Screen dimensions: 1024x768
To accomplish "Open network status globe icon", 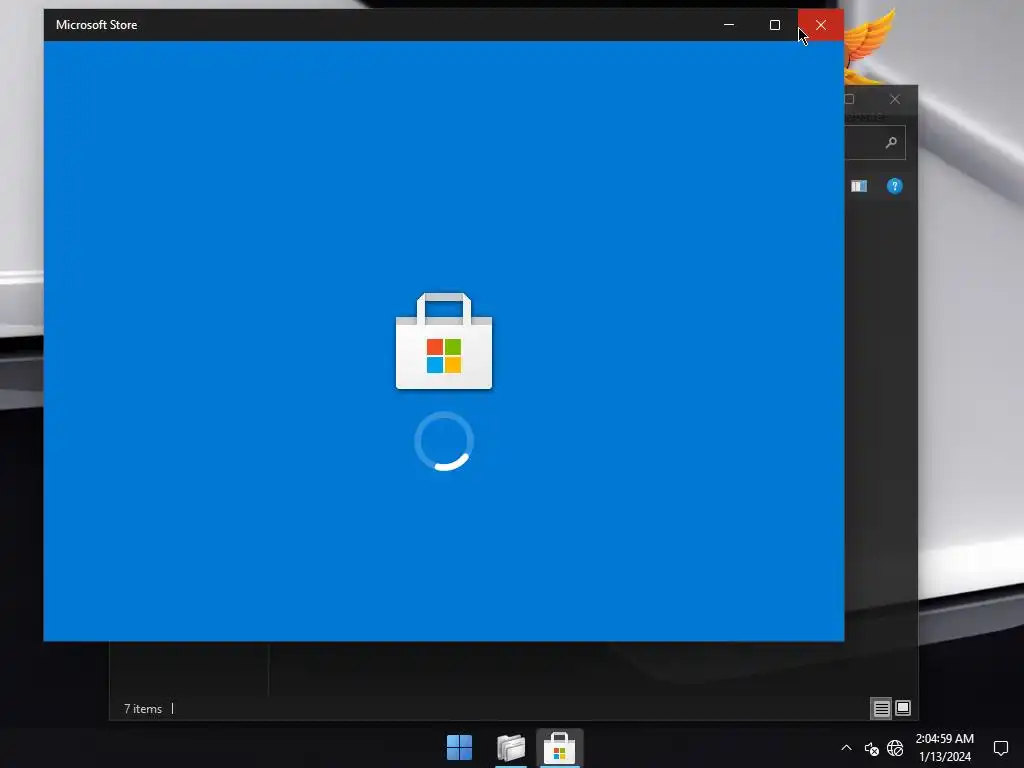I will pos(895,748).
